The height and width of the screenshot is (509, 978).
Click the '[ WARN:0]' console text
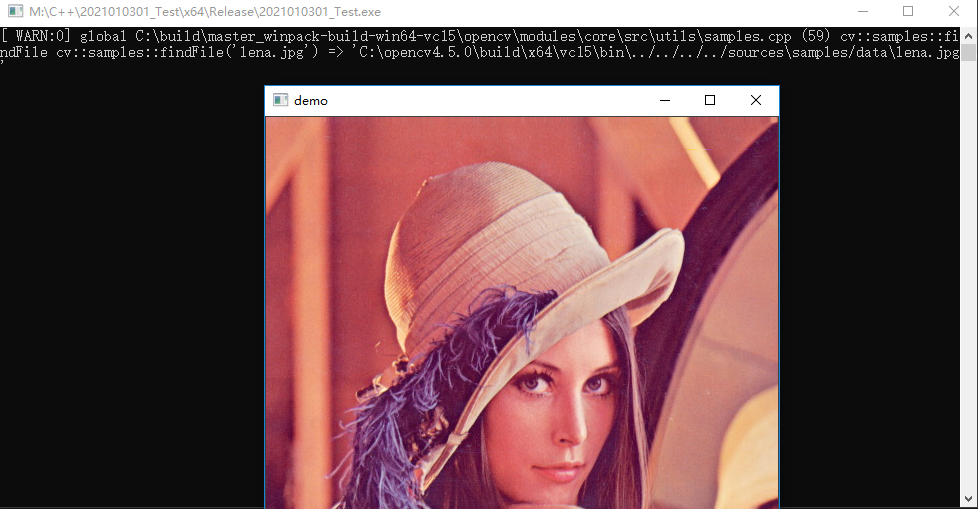pyautogui.click(x=36, y=36)
